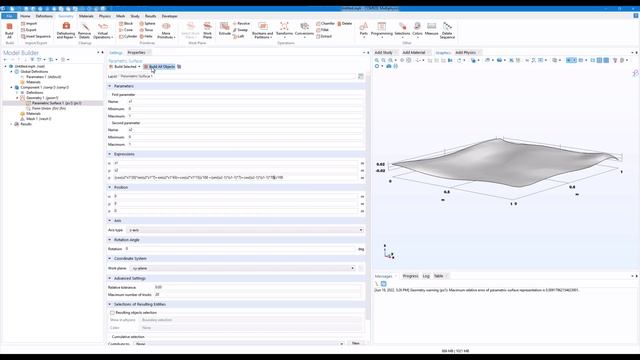Switch to the Results ribbon tab
Screen dimensions: 640x360
pos(151,16)
